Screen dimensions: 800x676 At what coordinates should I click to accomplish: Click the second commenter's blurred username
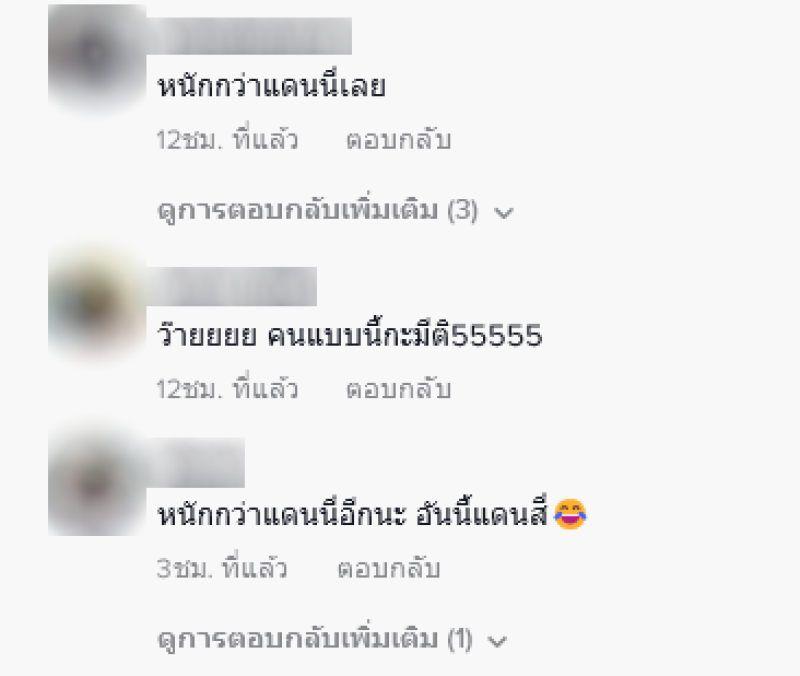tap(232, 286)
